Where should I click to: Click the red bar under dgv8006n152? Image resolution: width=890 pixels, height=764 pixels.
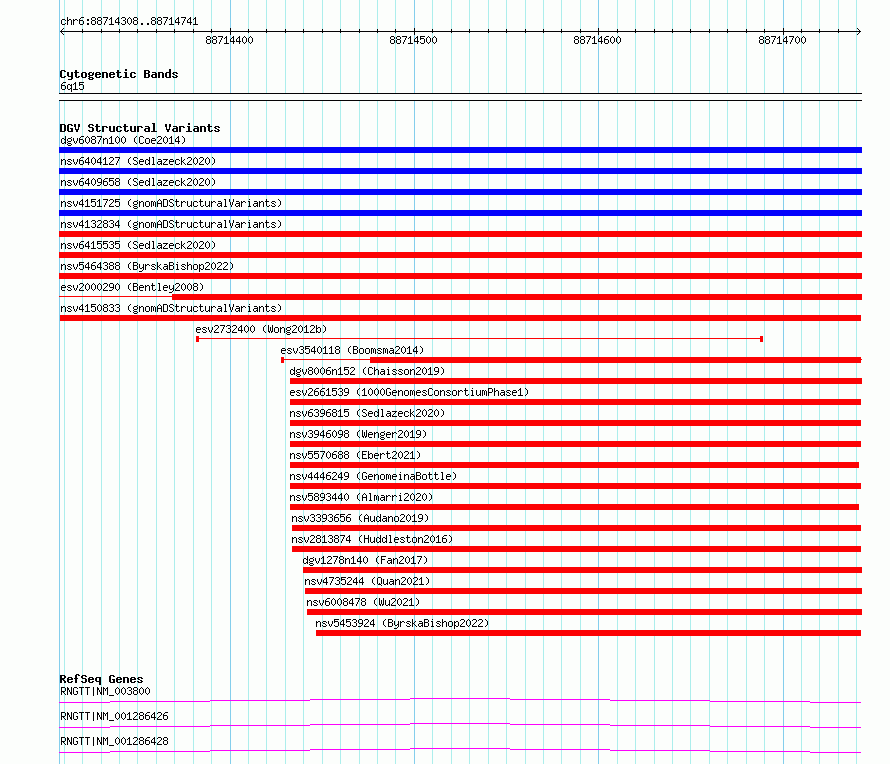[x=576, y=381]
